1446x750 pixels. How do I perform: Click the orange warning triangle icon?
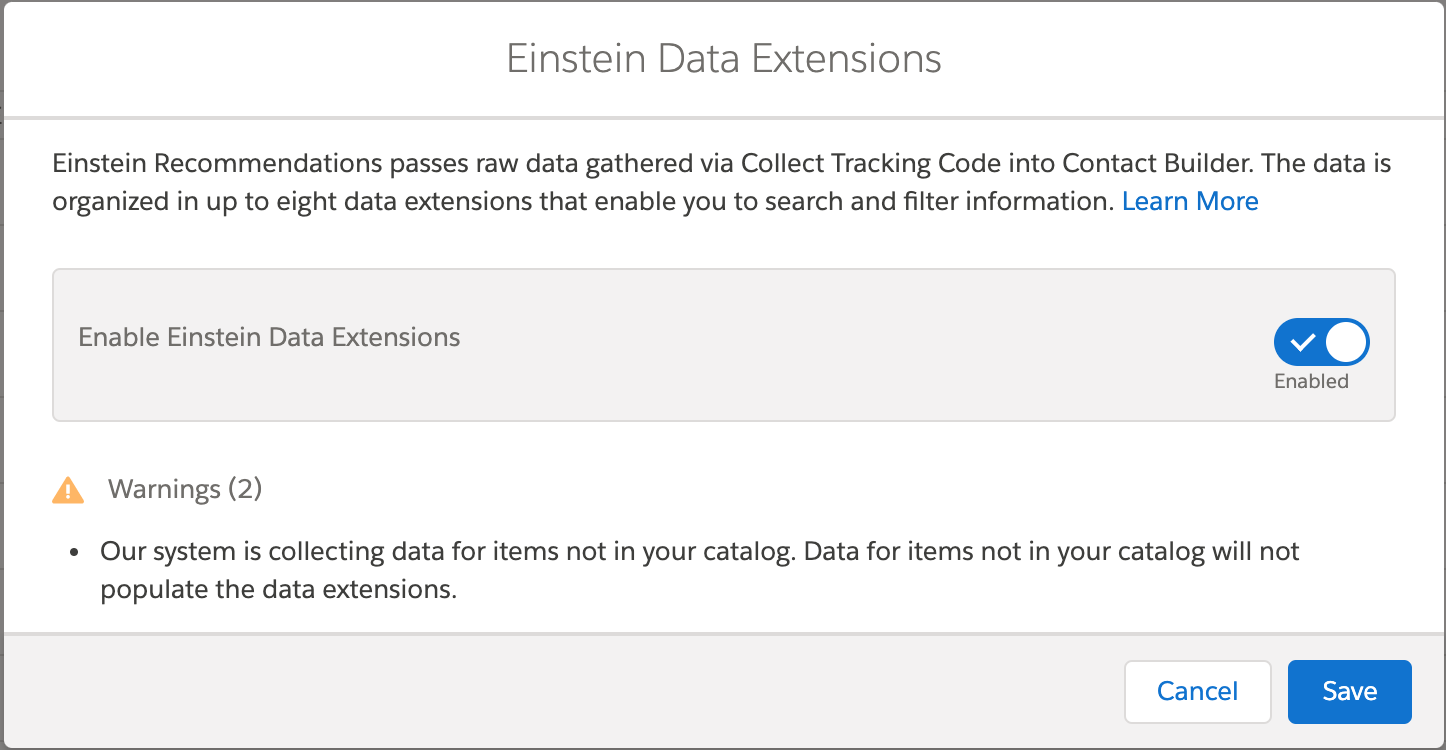(68, 489)
